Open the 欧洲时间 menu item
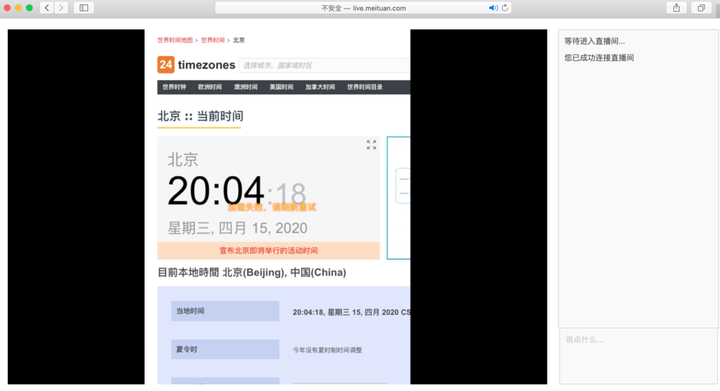720x391 pixels. (x=210, y=87)
